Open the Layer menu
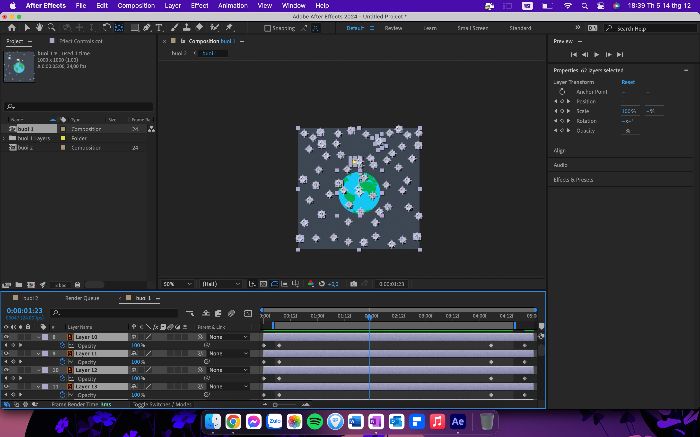 173,6
